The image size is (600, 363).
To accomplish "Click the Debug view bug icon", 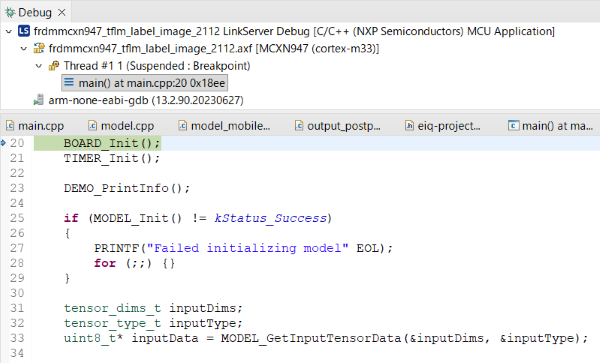I will tap(10, 12).
